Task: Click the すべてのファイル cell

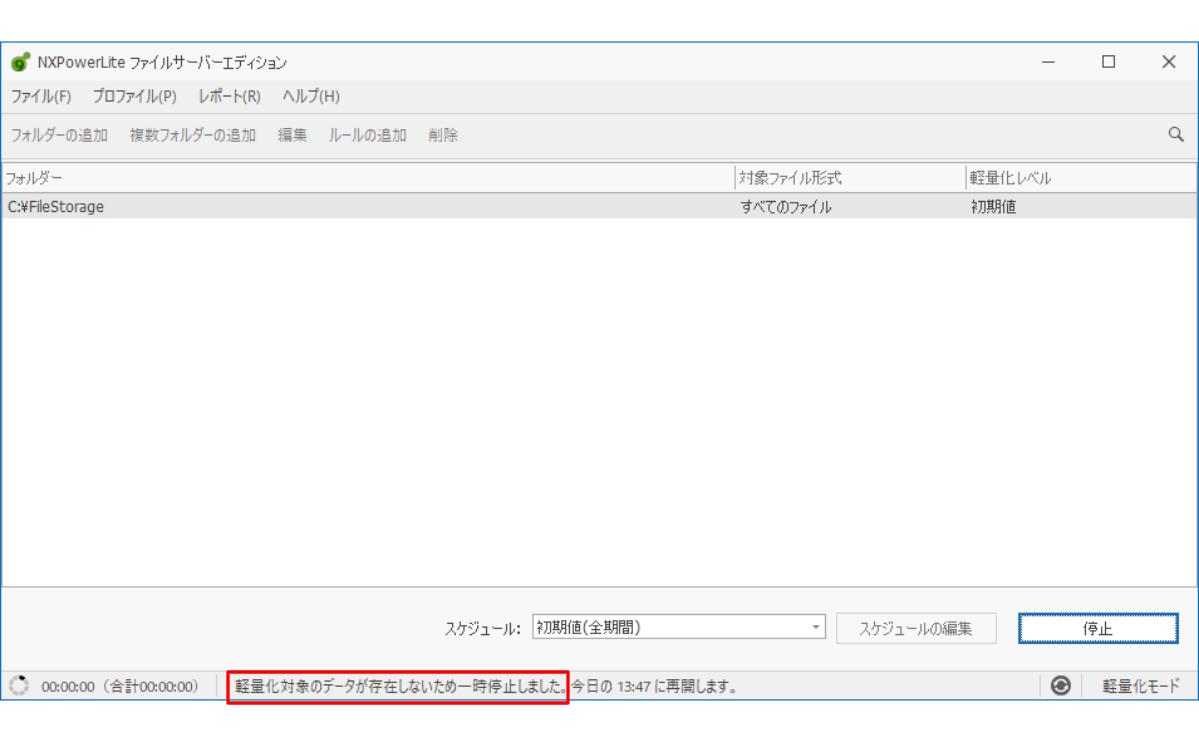Action: coord(785,207)
